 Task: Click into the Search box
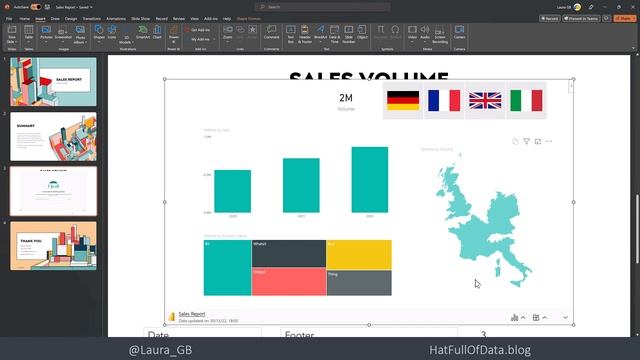click(x=322, y=7)
